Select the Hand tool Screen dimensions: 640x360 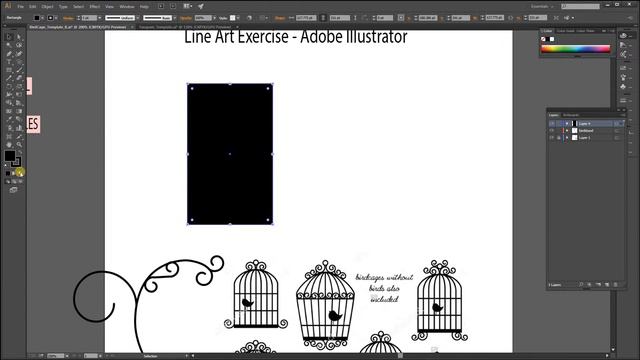coord(9,144)
